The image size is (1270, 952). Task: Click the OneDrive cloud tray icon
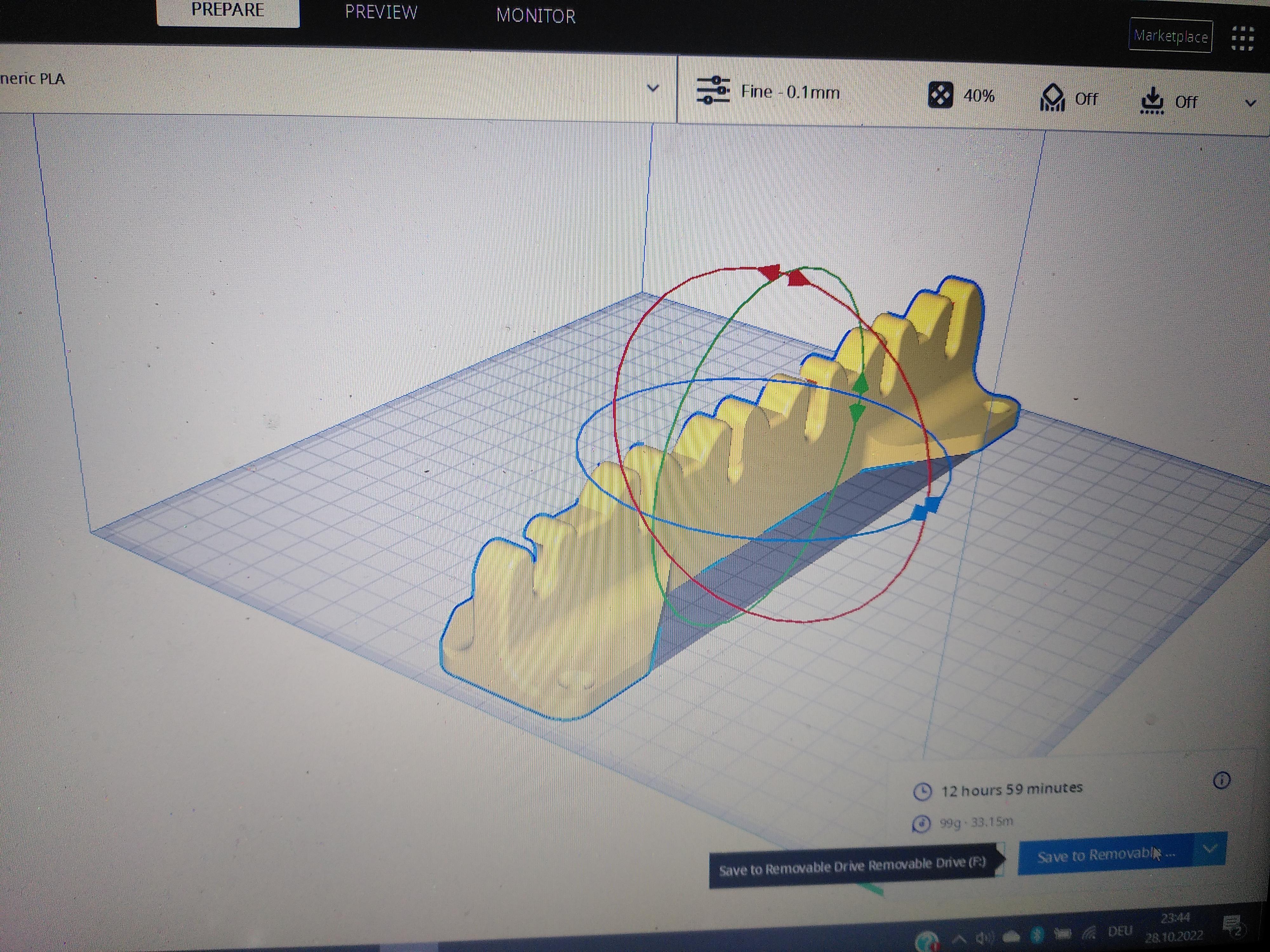click(1011, 937)
